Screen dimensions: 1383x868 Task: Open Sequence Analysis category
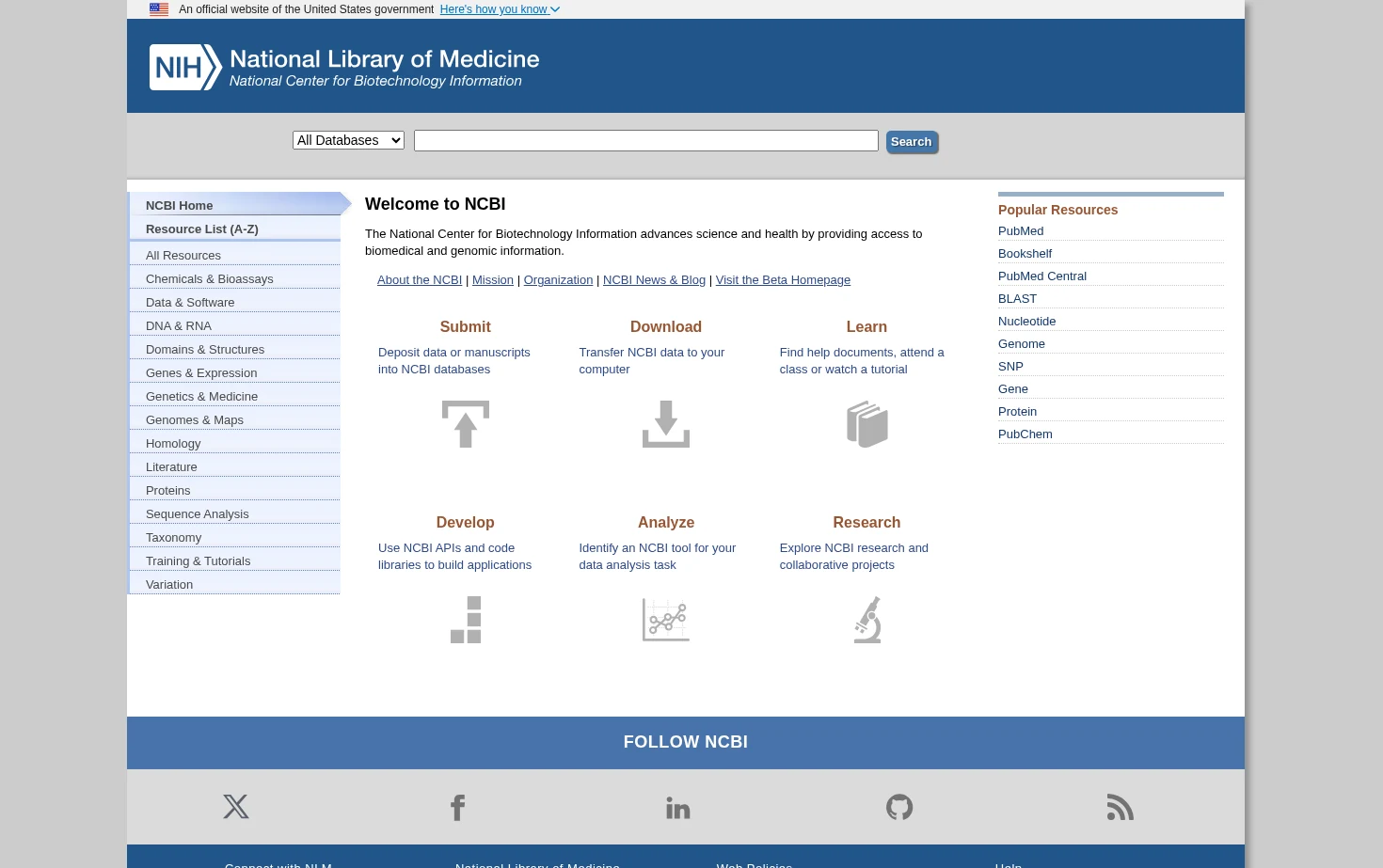coord(235,513)
